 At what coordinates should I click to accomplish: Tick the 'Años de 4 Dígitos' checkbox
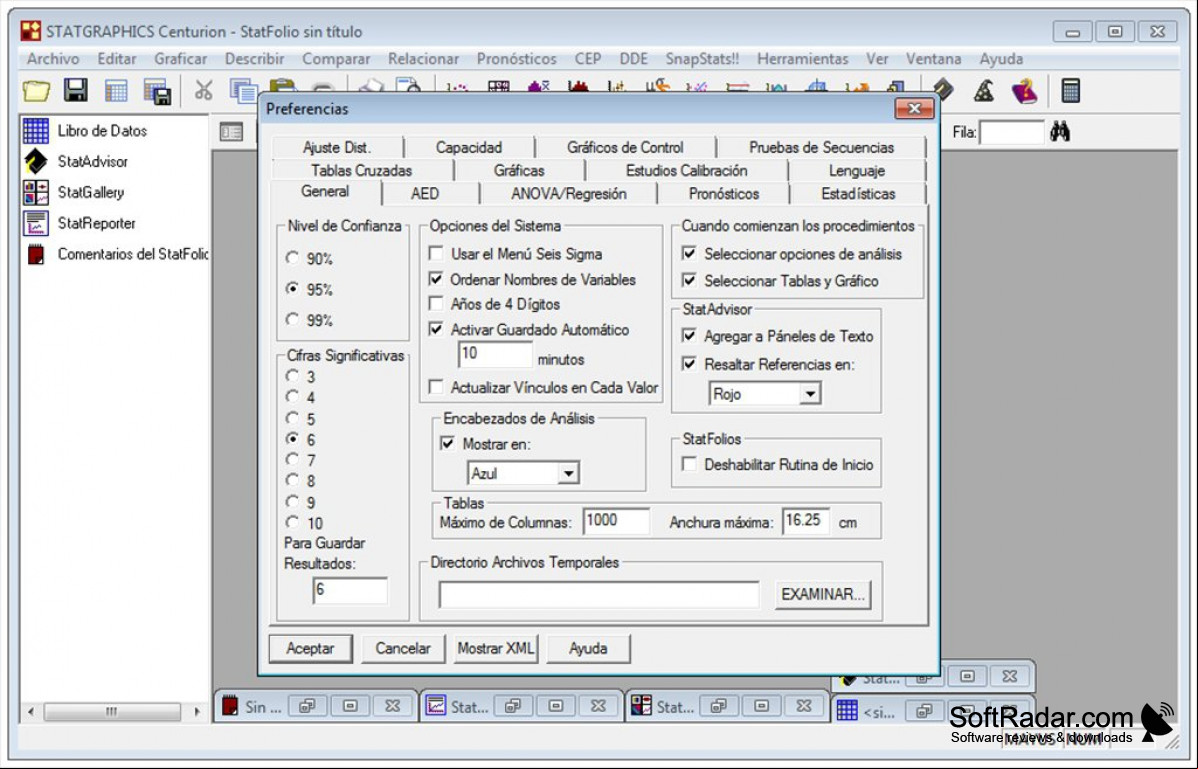point(436,304)
